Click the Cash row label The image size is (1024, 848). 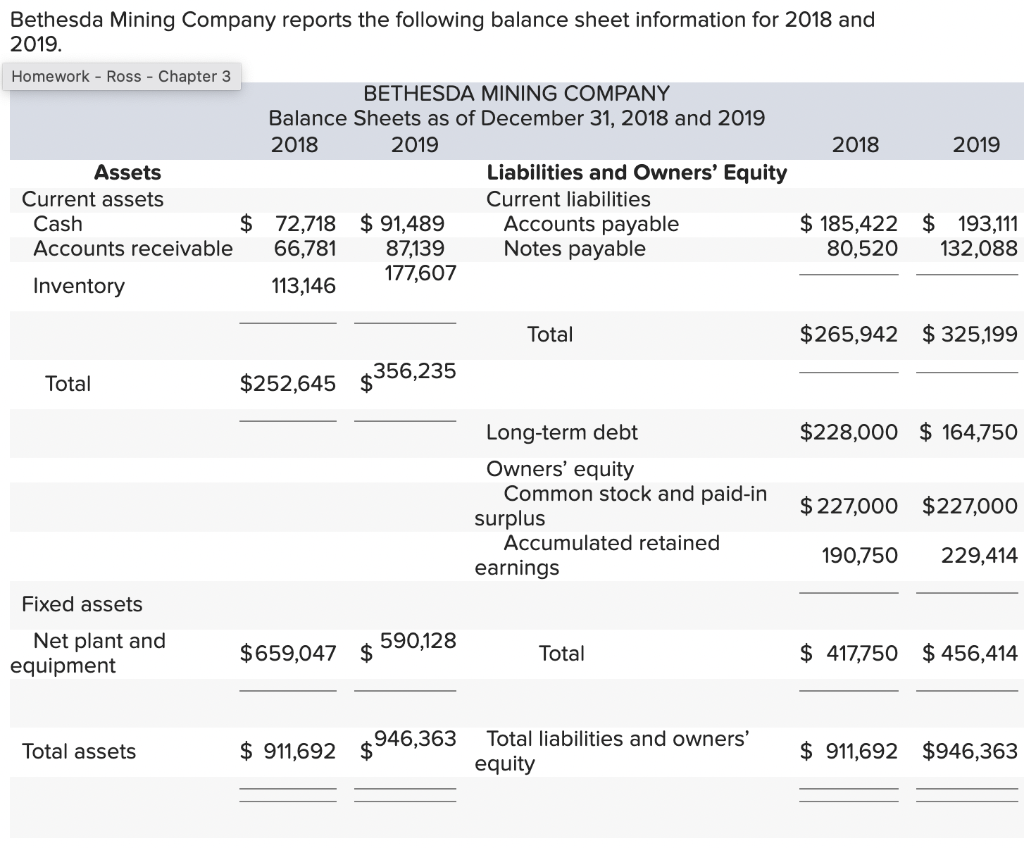(58, 224)
